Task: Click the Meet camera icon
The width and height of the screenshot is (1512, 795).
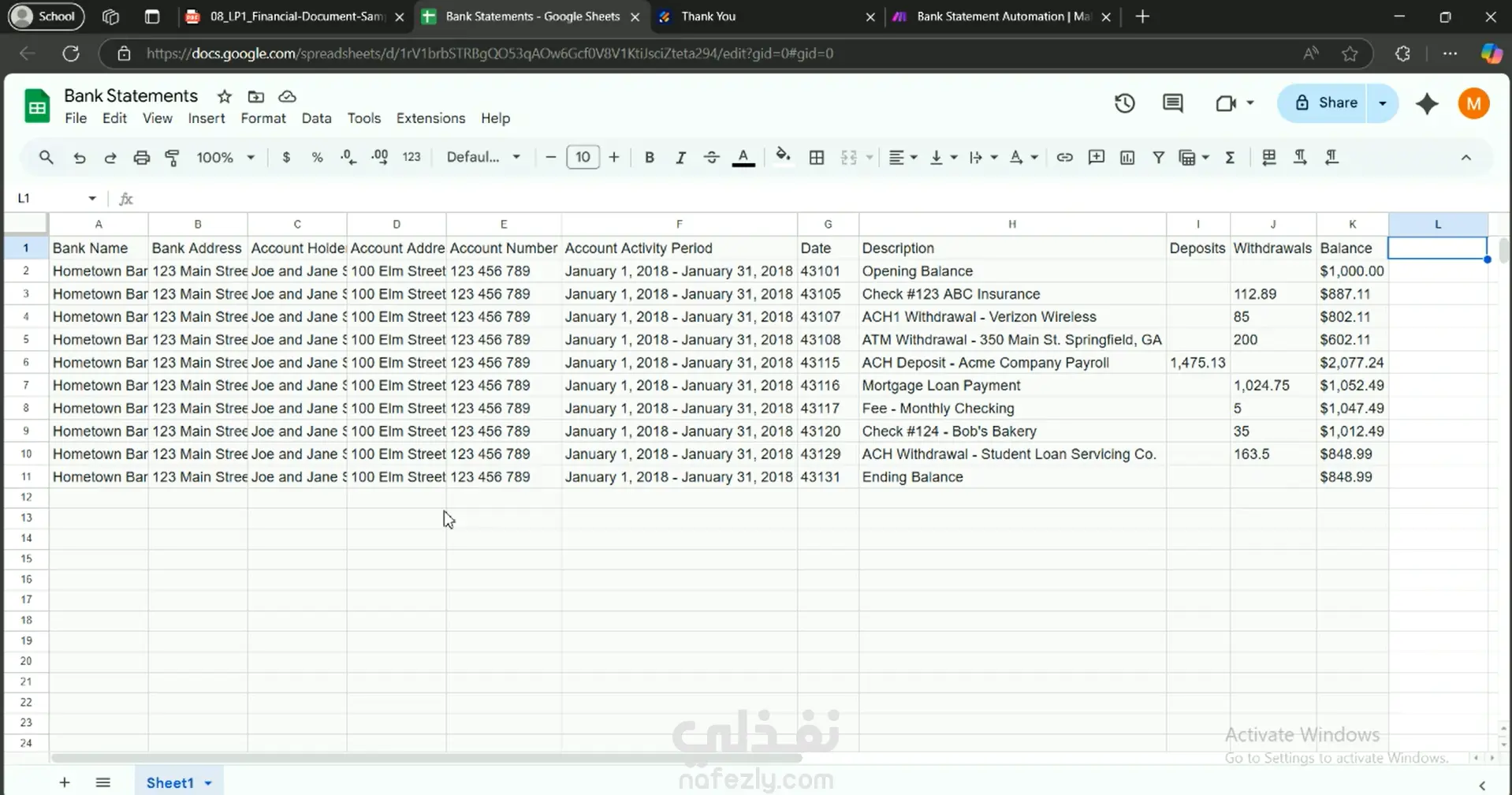Action: [1226, 103]
